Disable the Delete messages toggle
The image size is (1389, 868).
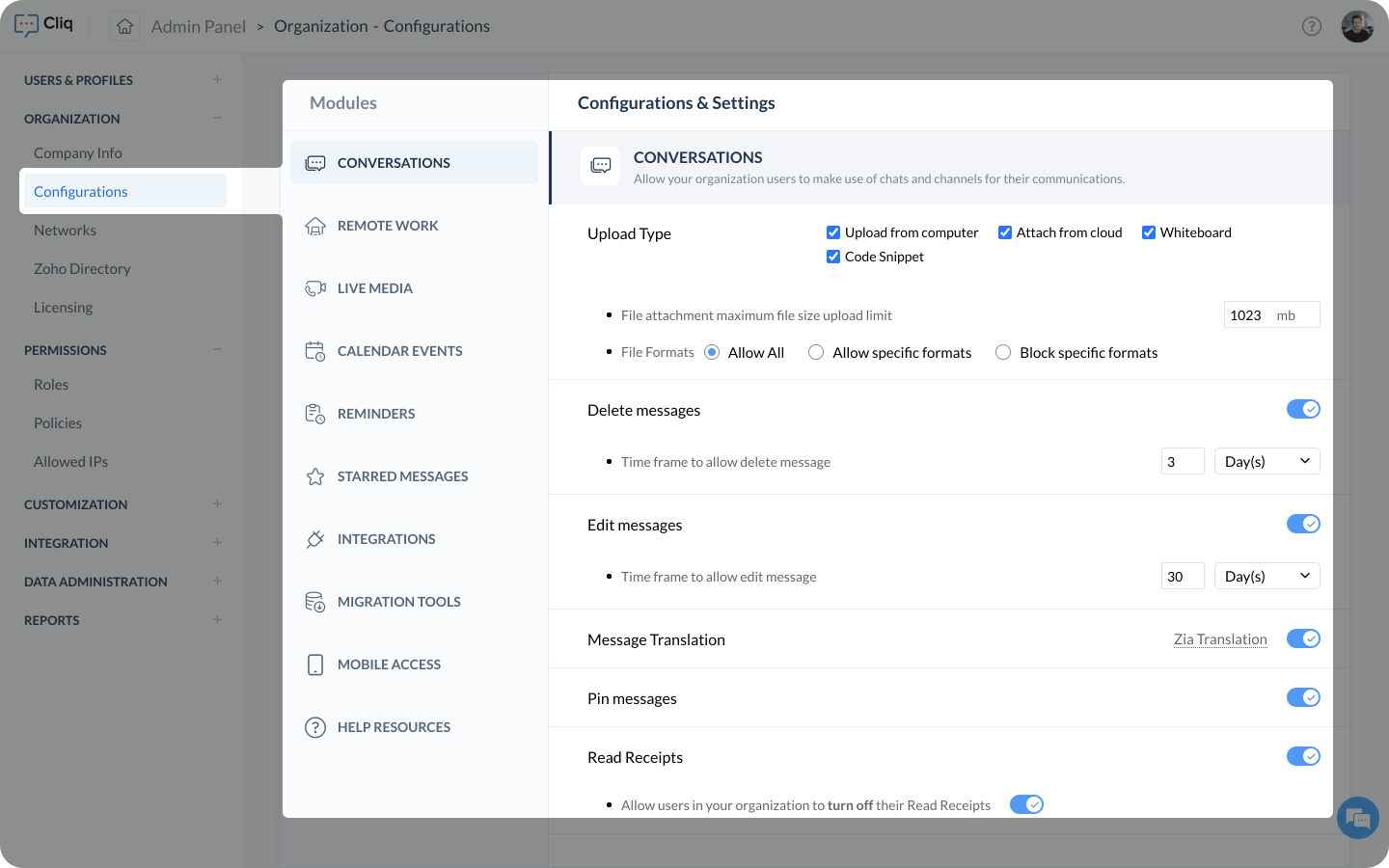pyautogui.click(x=1302, y=410)
